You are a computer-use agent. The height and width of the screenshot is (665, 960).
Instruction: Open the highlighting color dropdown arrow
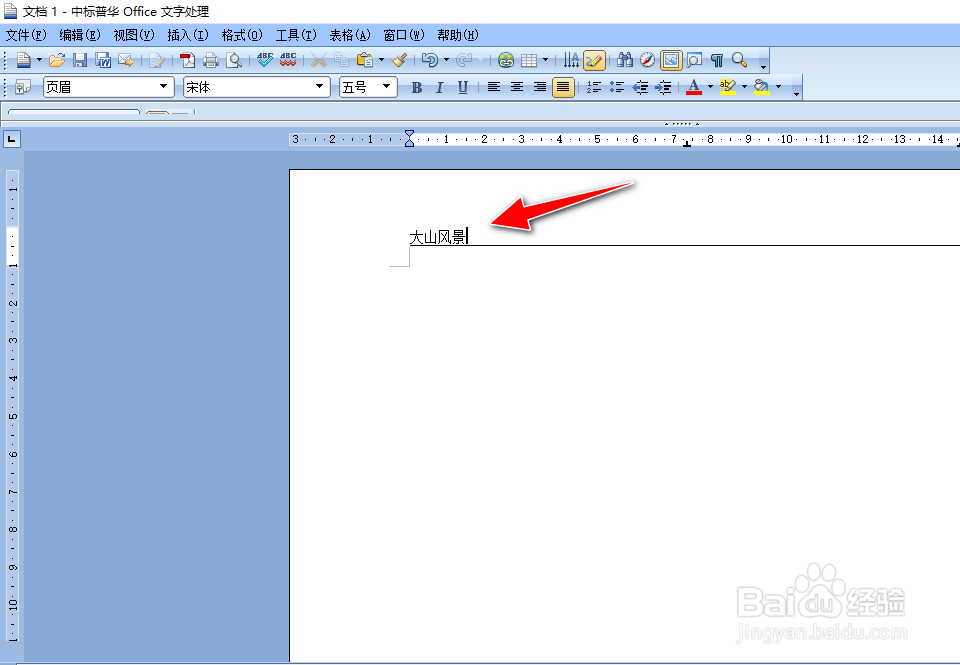point(744,87)
